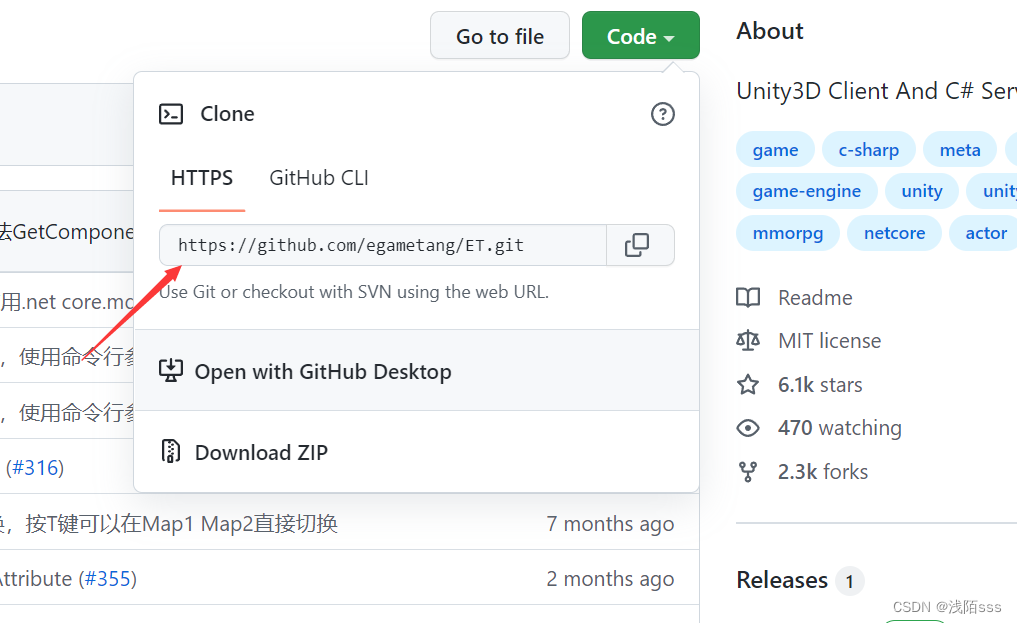This screenshot has width=1017, height=623.
Task: Click the terminal Clone icon
Action: pos(171,114)
